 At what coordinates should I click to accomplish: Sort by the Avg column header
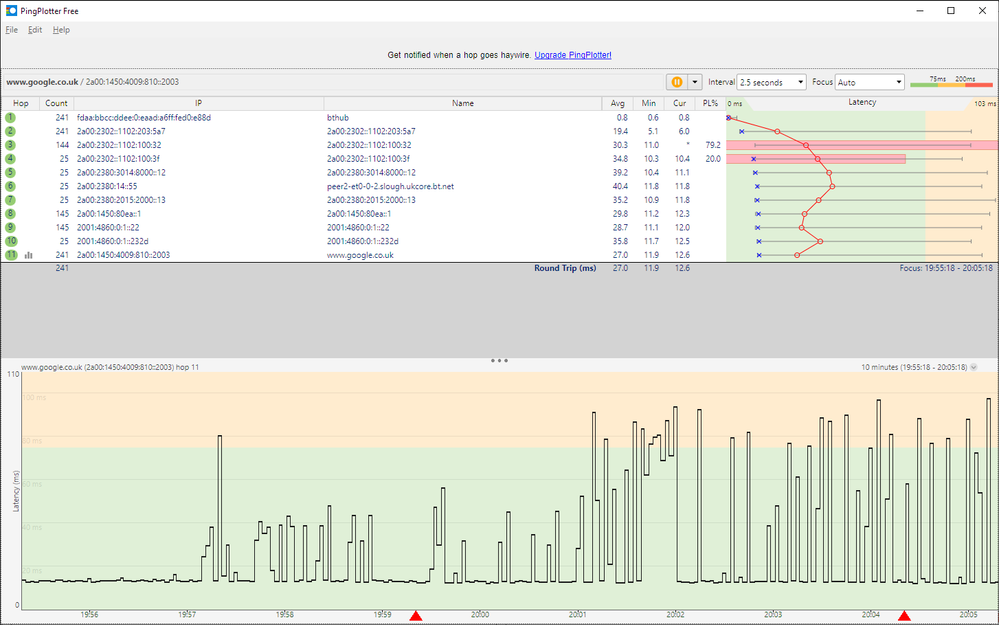[x=617, y=103]
